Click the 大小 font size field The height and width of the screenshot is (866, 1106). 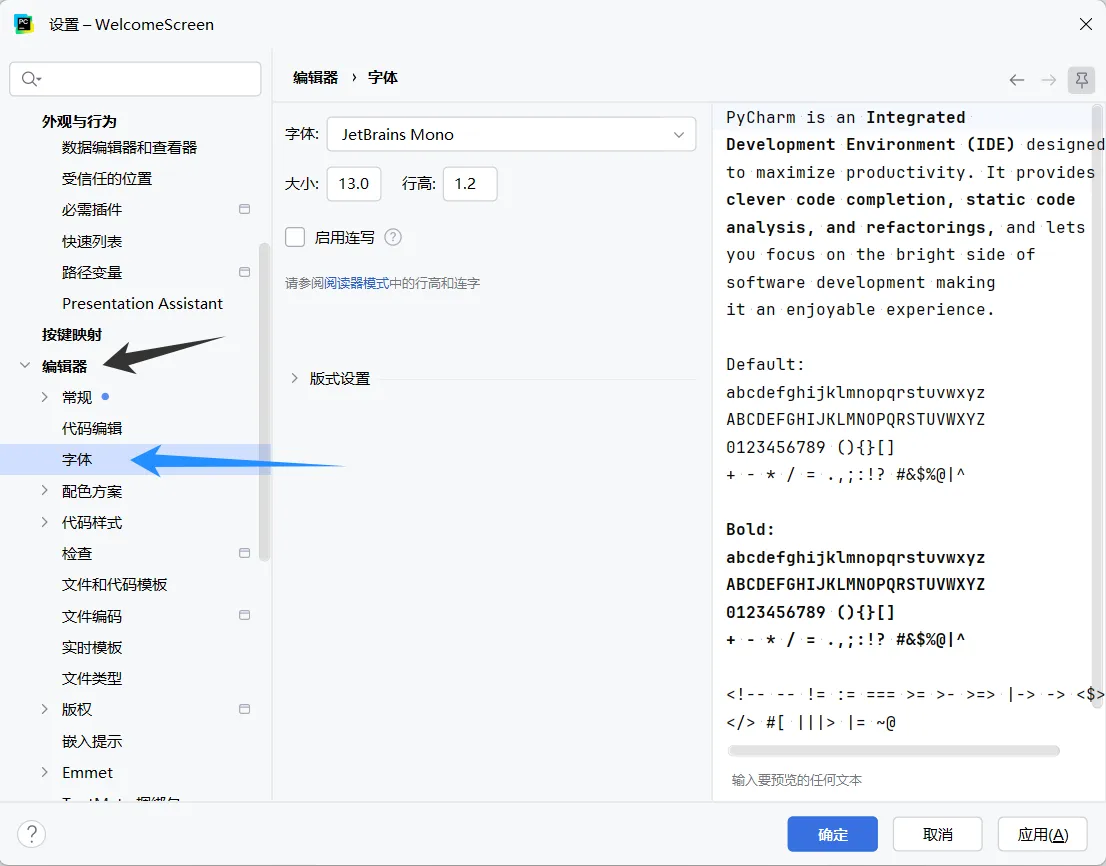(354, 184)
